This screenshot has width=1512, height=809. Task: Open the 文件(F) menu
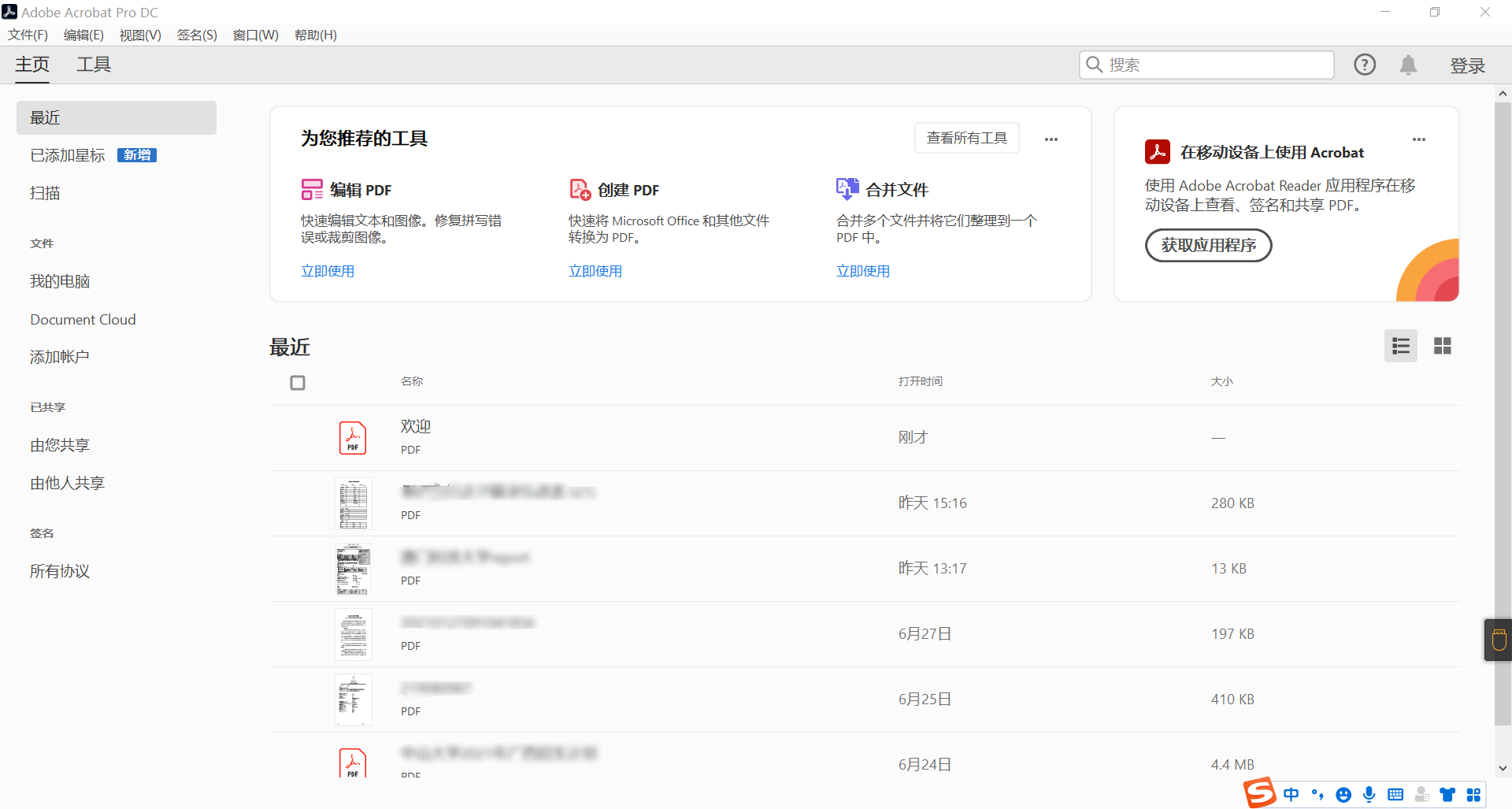tap(28, 35)
